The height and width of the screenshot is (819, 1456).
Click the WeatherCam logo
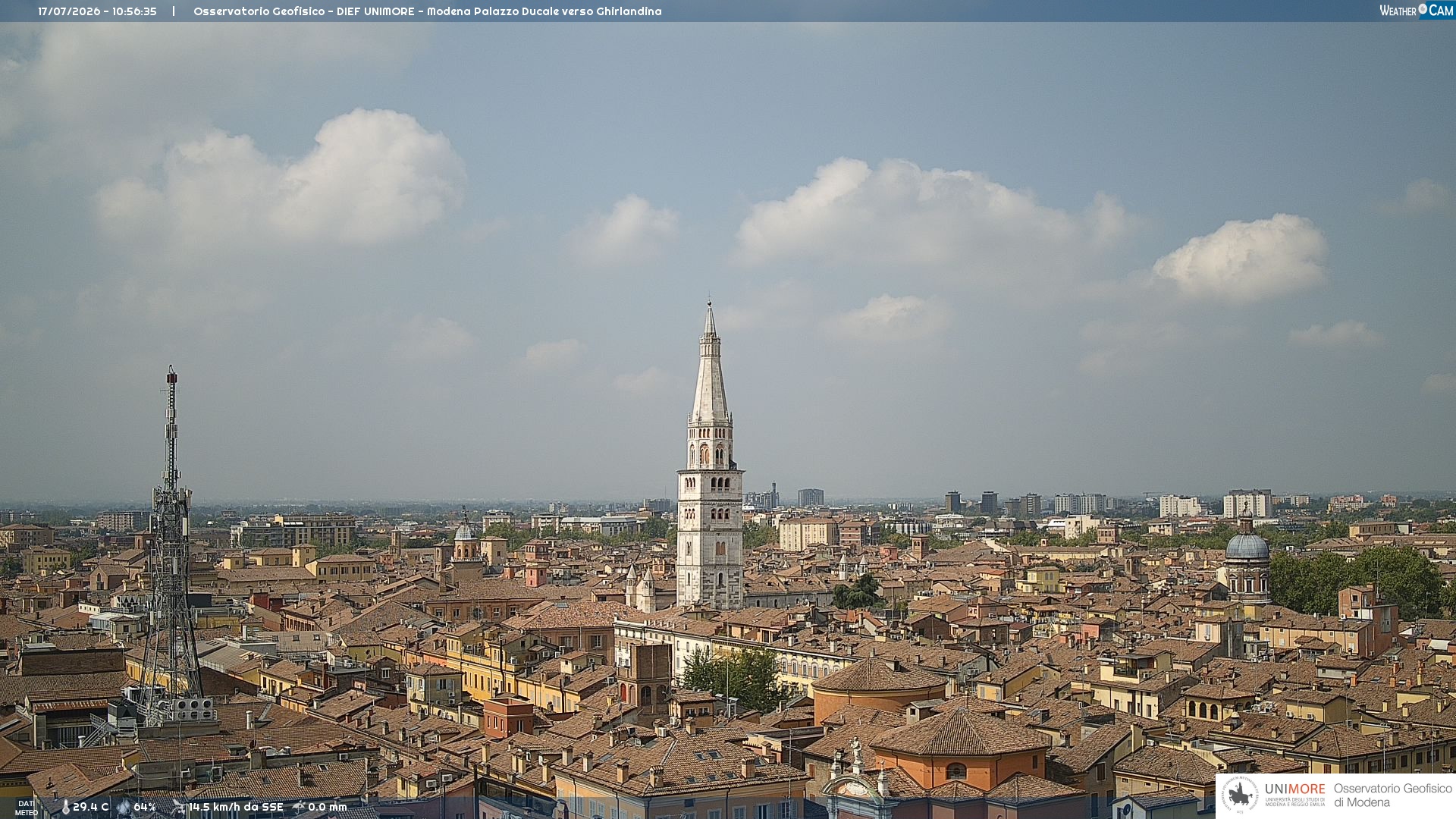pyautogui.click(x=1417, y=11)
